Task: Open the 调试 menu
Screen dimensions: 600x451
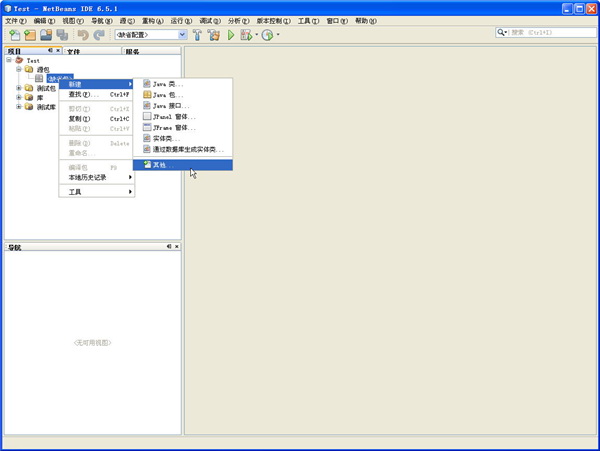Action: pos(210,21)
